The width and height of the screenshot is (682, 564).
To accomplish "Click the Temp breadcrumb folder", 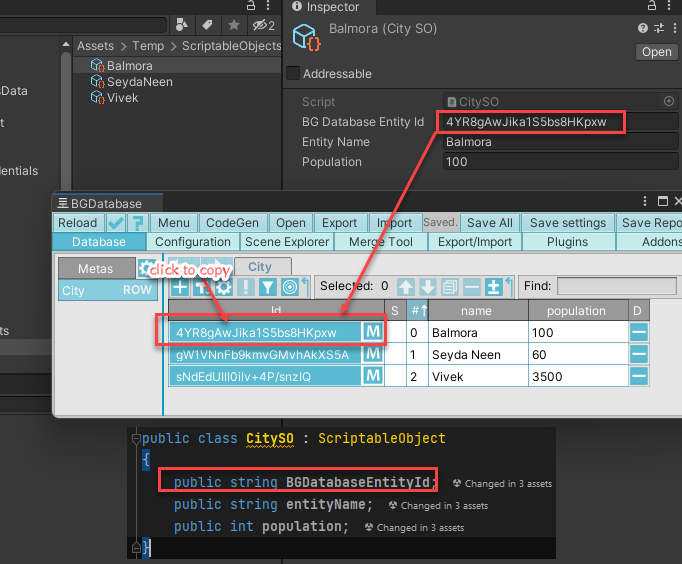I will click(x=148, y=46).
